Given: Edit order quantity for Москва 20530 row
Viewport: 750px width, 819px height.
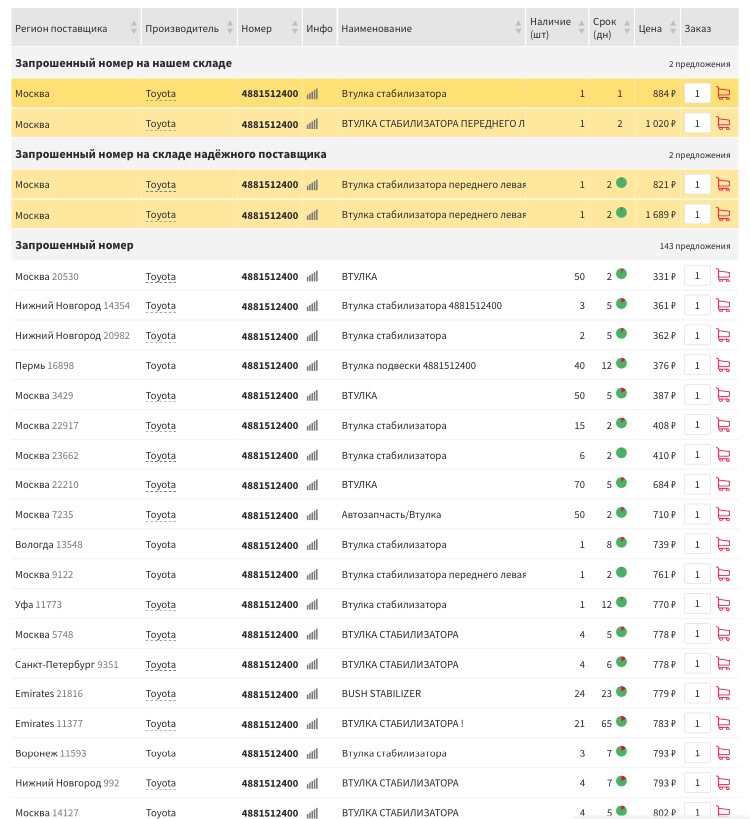Looking at the screenshot, I should [x=697, y=276].
